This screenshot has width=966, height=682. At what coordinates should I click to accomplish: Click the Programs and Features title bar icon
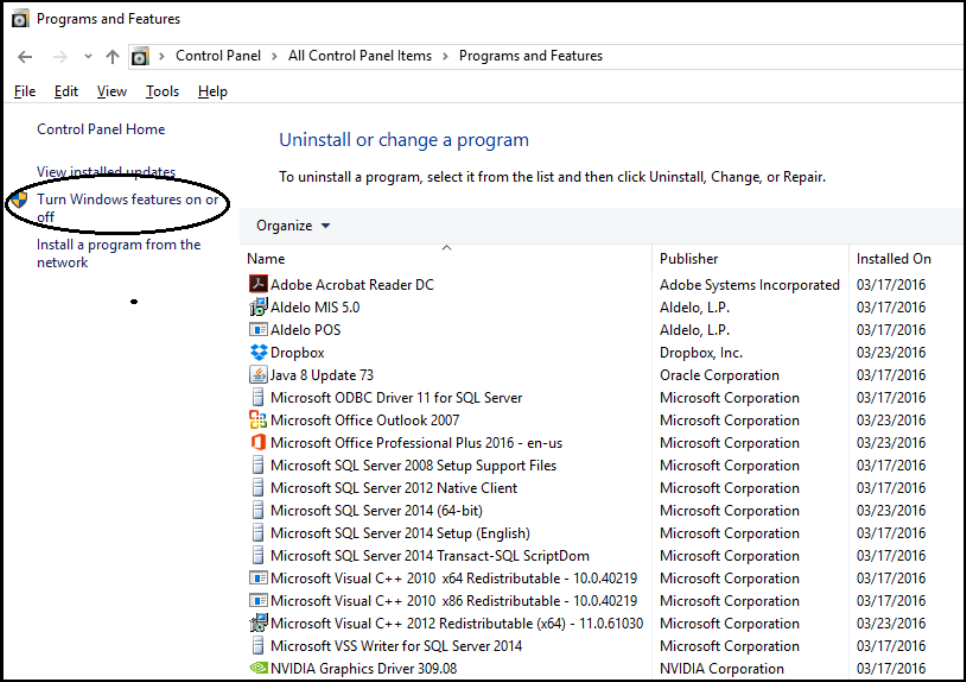pyautogui.click(x=20, y=19)
